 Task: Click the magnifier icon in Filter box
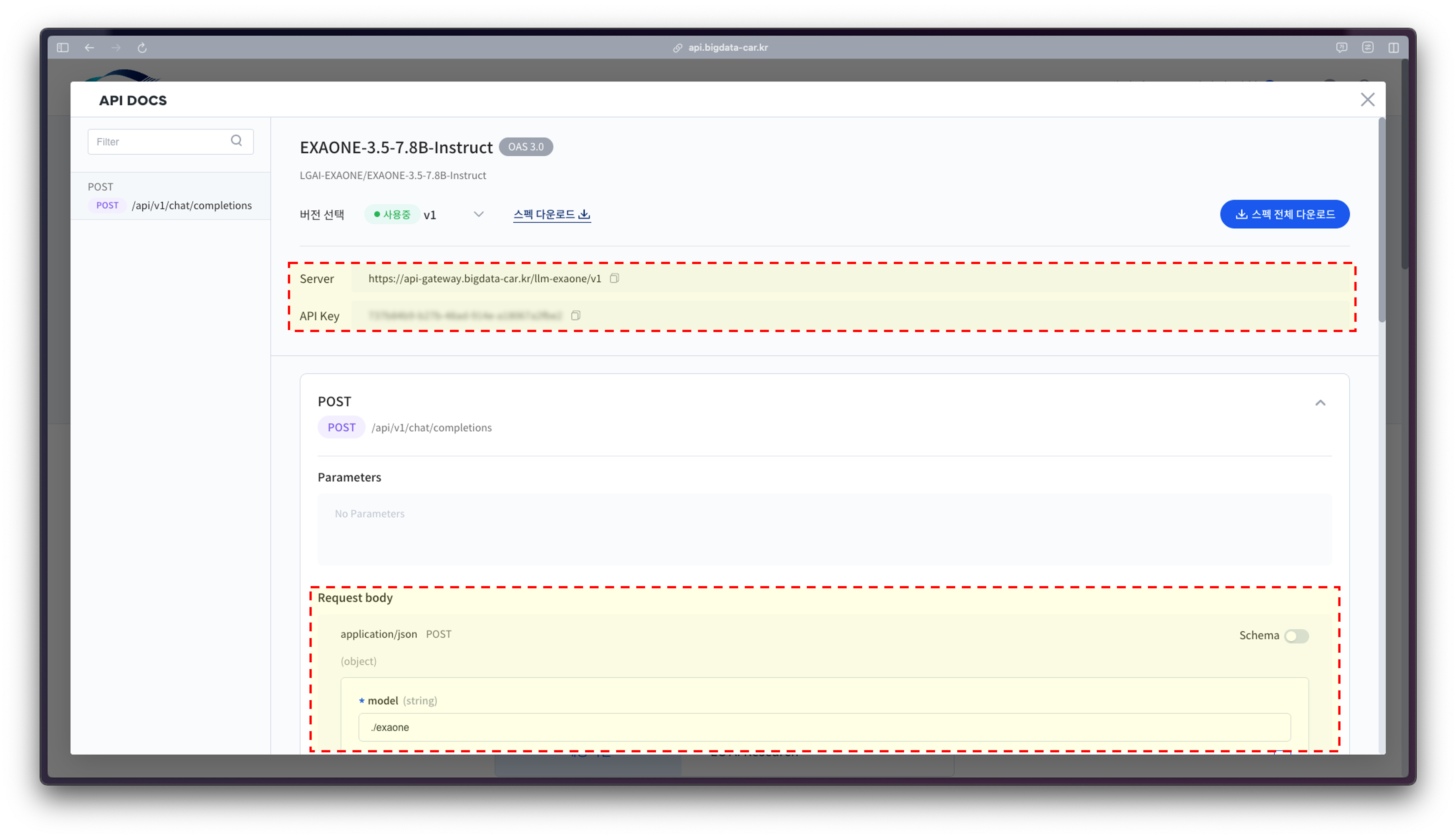[236, 141]
